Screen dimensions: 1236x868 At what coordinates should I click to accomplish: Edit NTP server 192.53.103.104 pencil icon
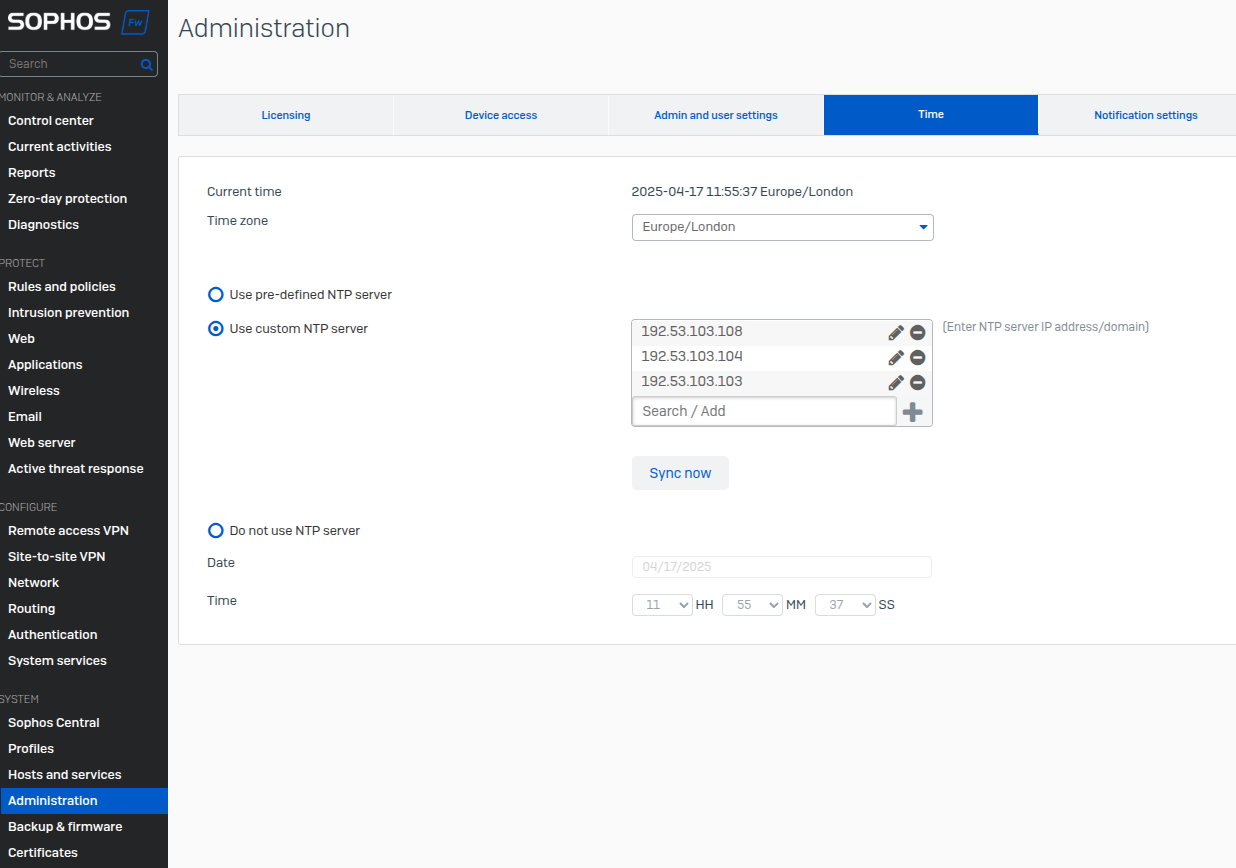tap(896, 358)
